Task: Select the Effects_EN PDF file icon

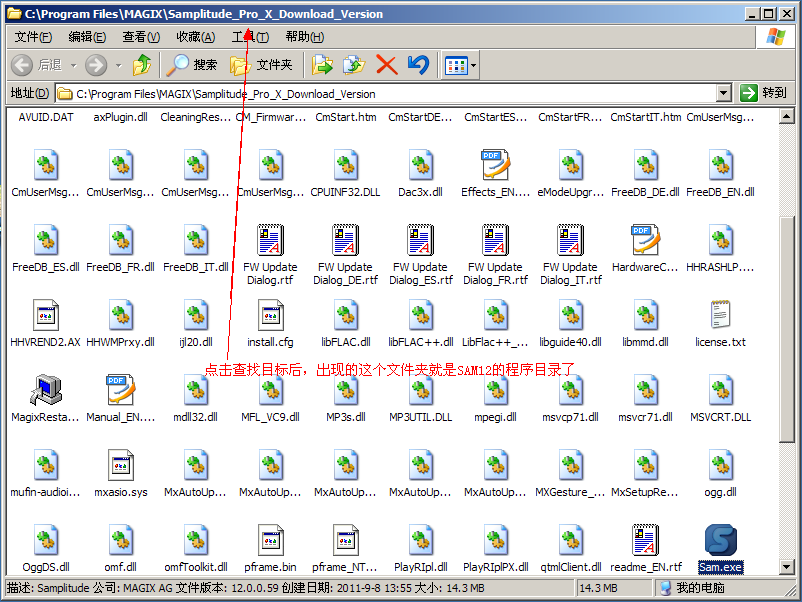Action: pos(495,165)
